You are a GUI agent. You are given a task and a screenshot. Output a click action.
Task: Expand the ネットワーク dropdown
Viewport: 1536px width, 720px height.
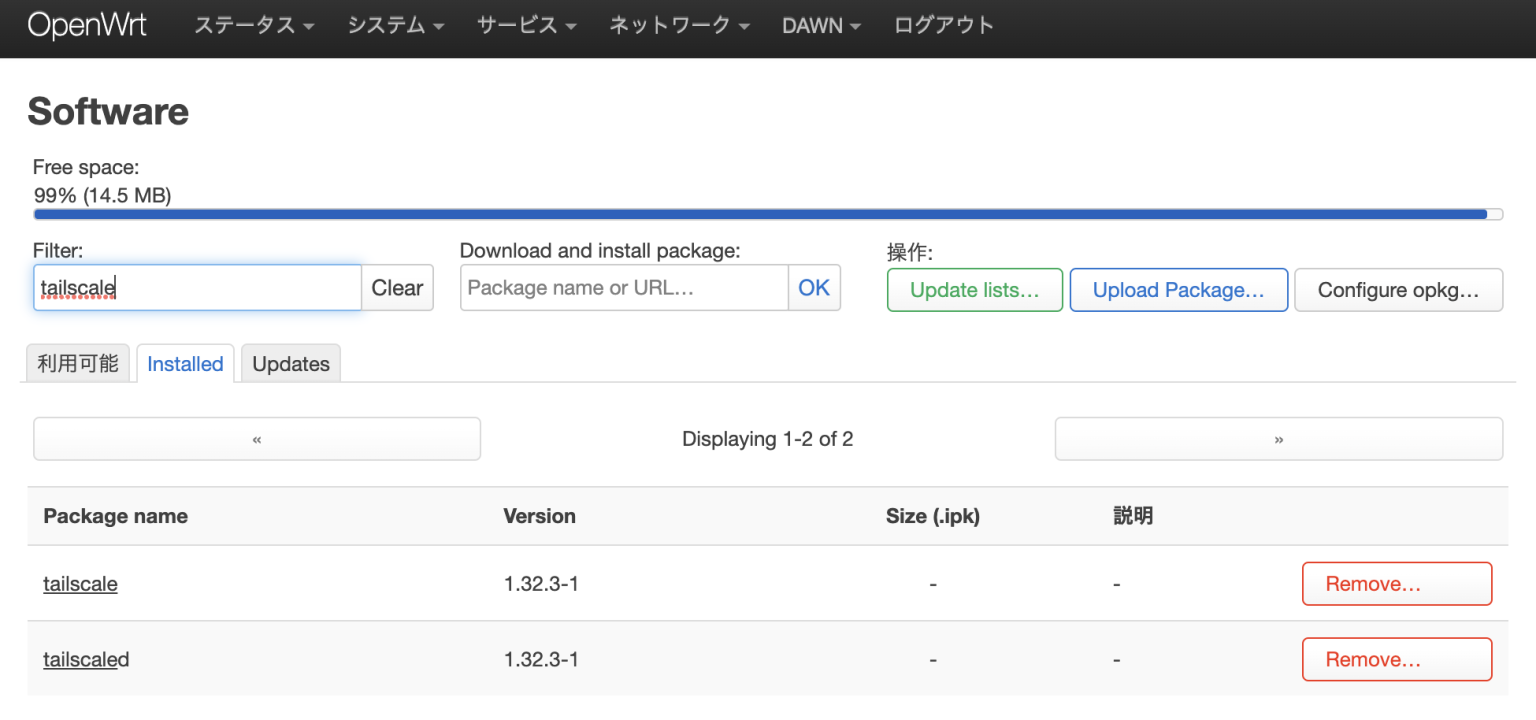[x=678, y=25]
